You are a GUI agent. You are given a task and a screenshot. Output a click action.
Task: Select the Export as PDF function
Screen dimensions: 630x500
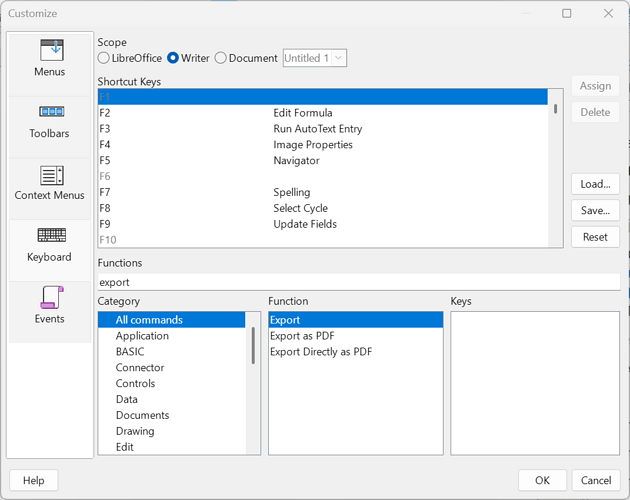[356, 336]
